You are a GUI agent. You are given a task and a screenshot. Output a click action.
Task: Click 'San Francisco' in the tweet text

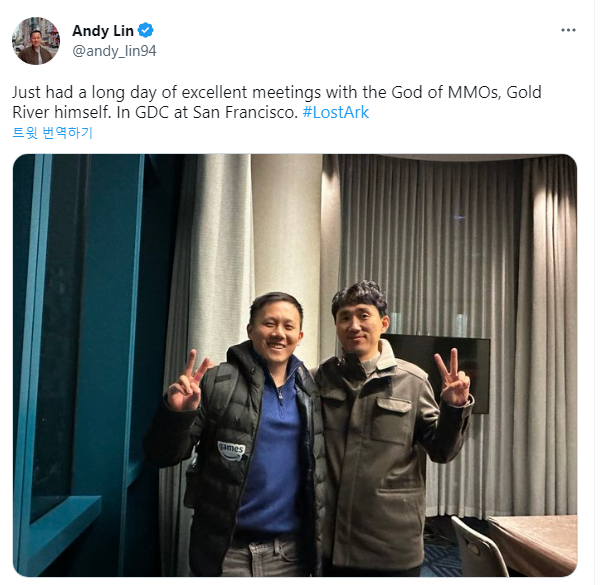[245, 112]
